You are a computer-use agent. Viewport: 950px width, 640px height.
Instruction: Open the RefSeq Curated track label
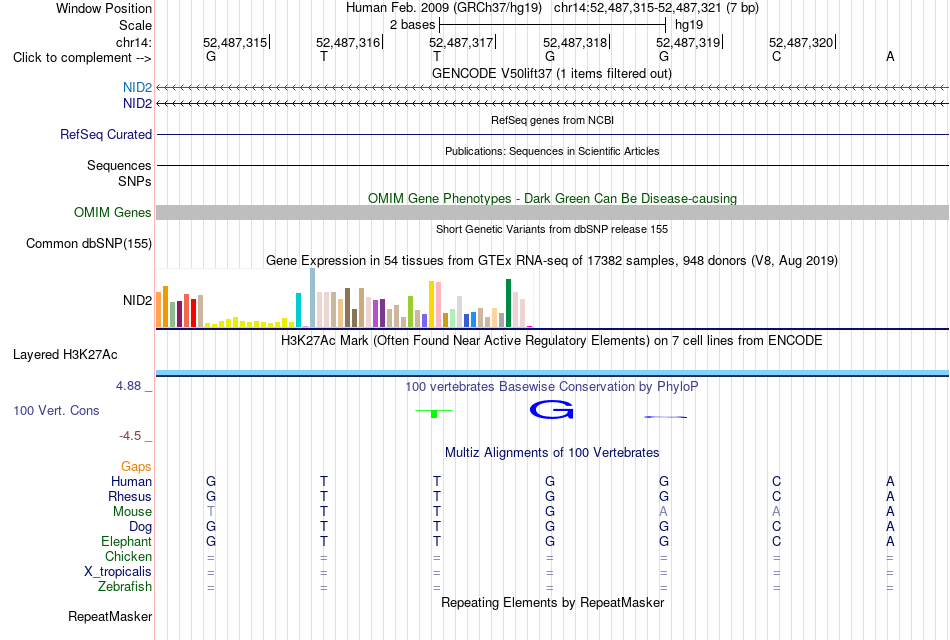click(105, 135)
